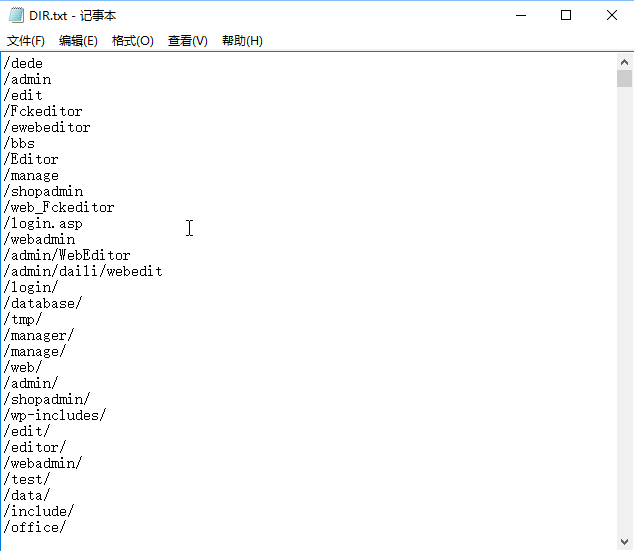Click the line /Editor
The height and width of the screenshot is (551, 634).
coord(31,160)
